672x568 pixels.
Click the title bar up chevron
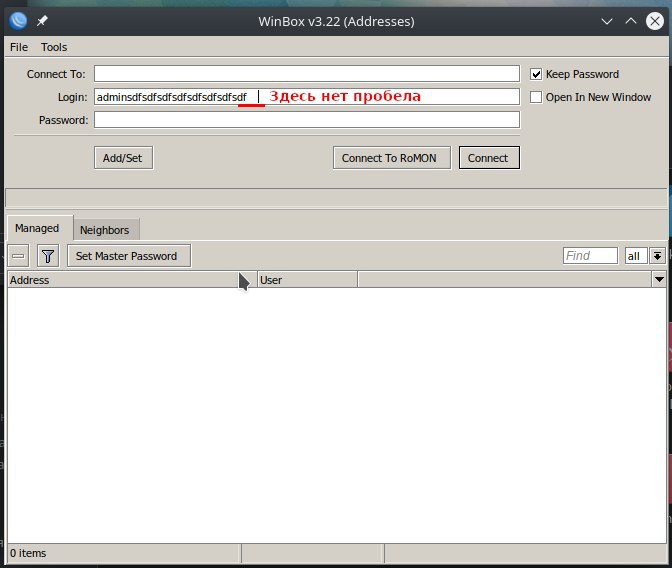tap(630, 21)
